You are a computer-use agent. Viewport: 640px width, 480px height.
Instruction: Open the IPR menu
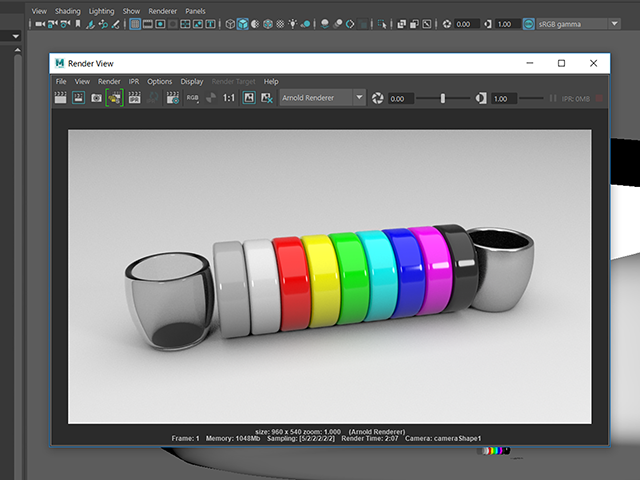click(134, 81)
